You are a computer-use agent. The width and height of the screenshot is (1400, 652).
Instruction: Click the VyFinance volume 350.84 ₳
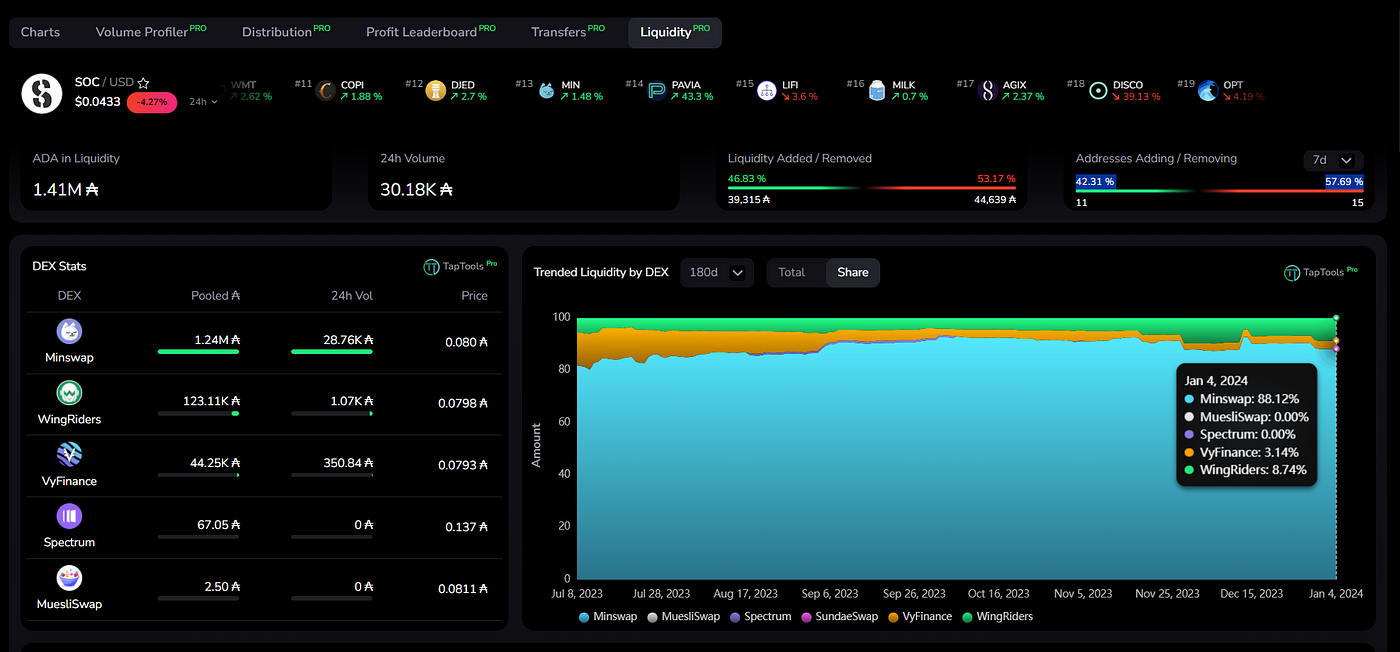coord(349,463)
